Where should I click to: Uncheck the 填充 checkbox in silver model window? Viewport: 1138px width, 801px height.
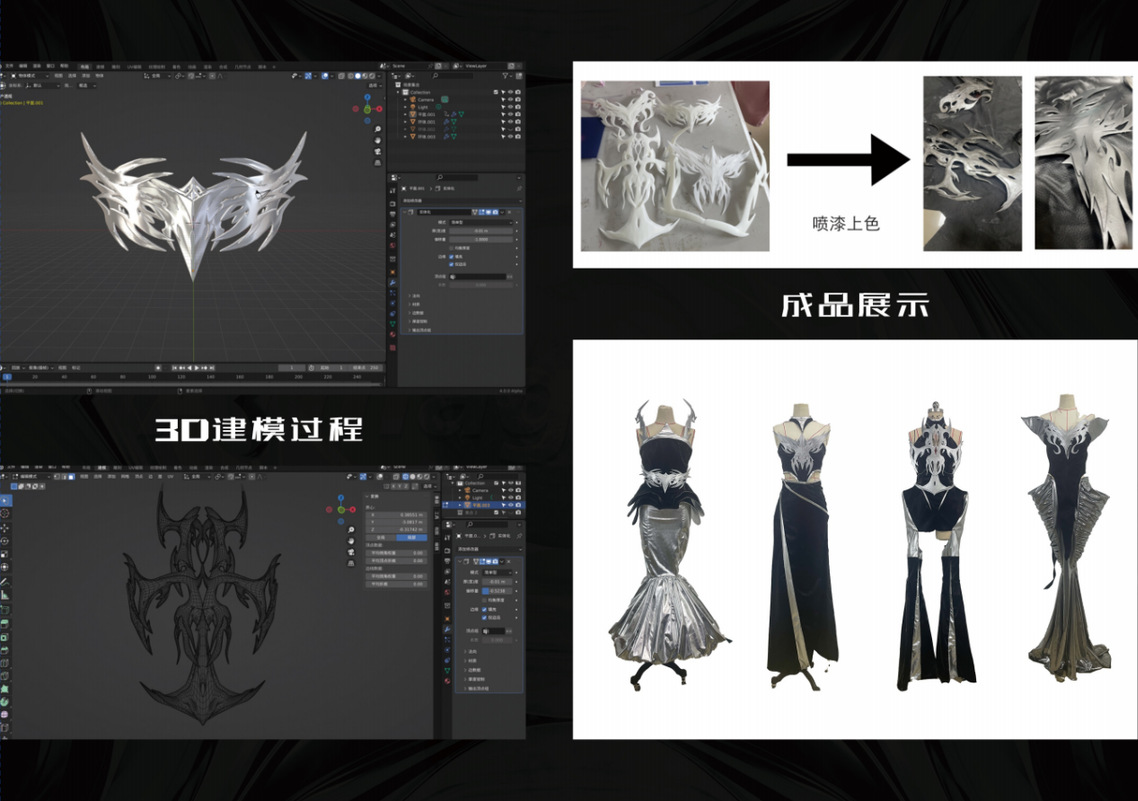point(452,256)
